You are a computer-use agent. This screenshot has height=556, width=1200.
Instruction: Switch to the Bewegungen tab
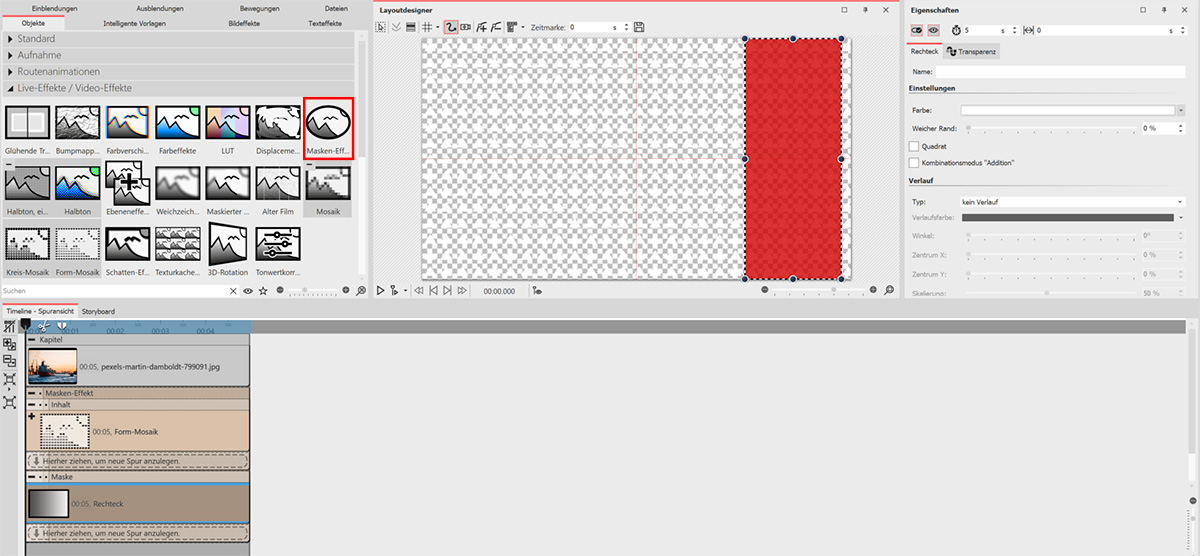point(260,8)
